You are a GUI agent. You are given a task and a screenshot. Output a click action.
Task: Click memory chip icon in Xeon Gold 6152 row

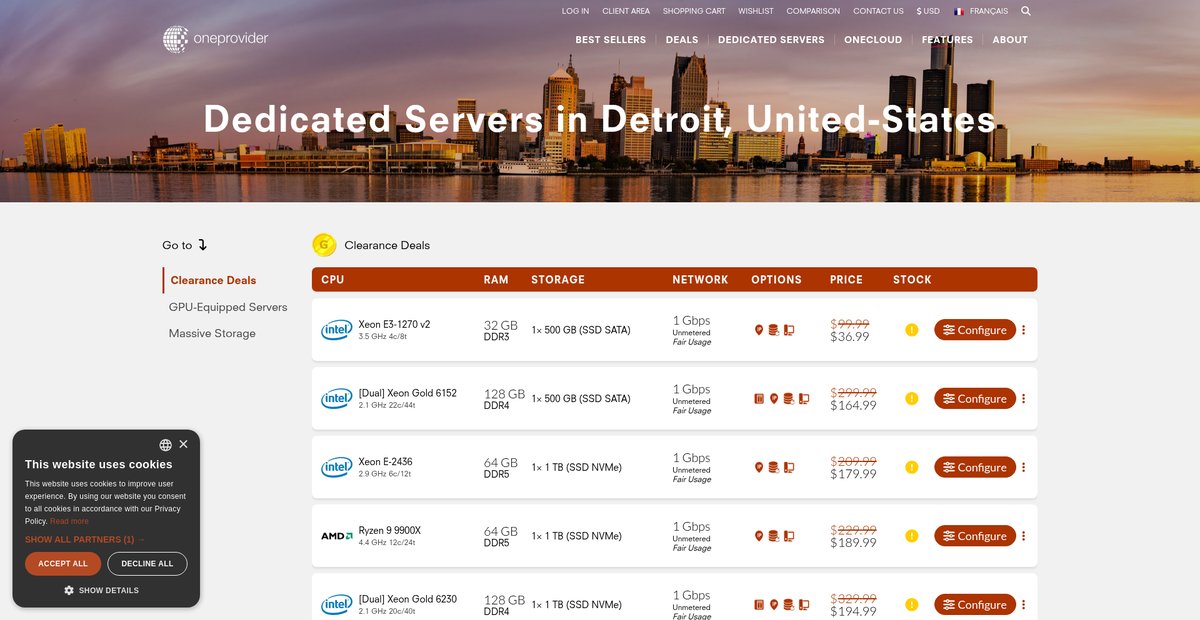[759, 399]
